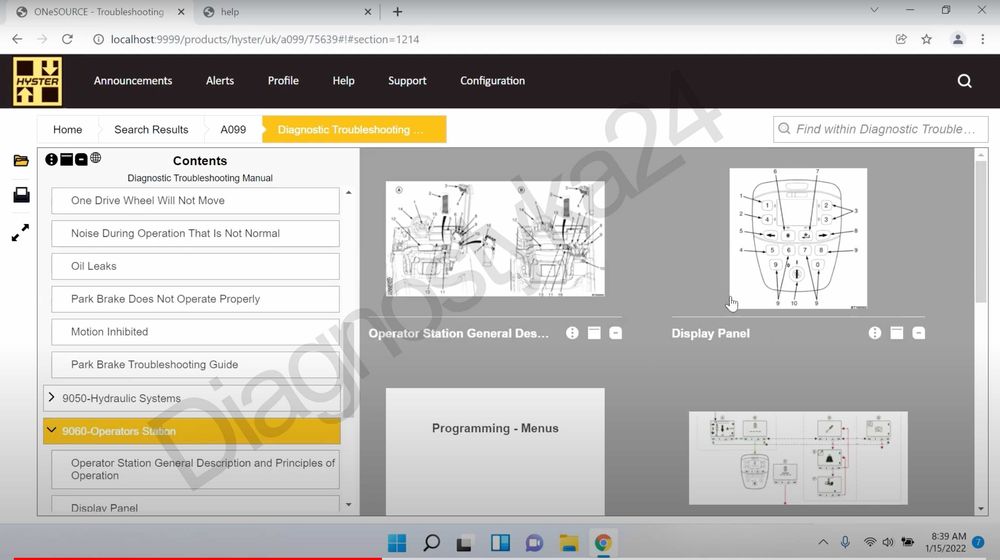Open the wiring schematic thumbnail

pyautogui.click(x=798, y=458)
